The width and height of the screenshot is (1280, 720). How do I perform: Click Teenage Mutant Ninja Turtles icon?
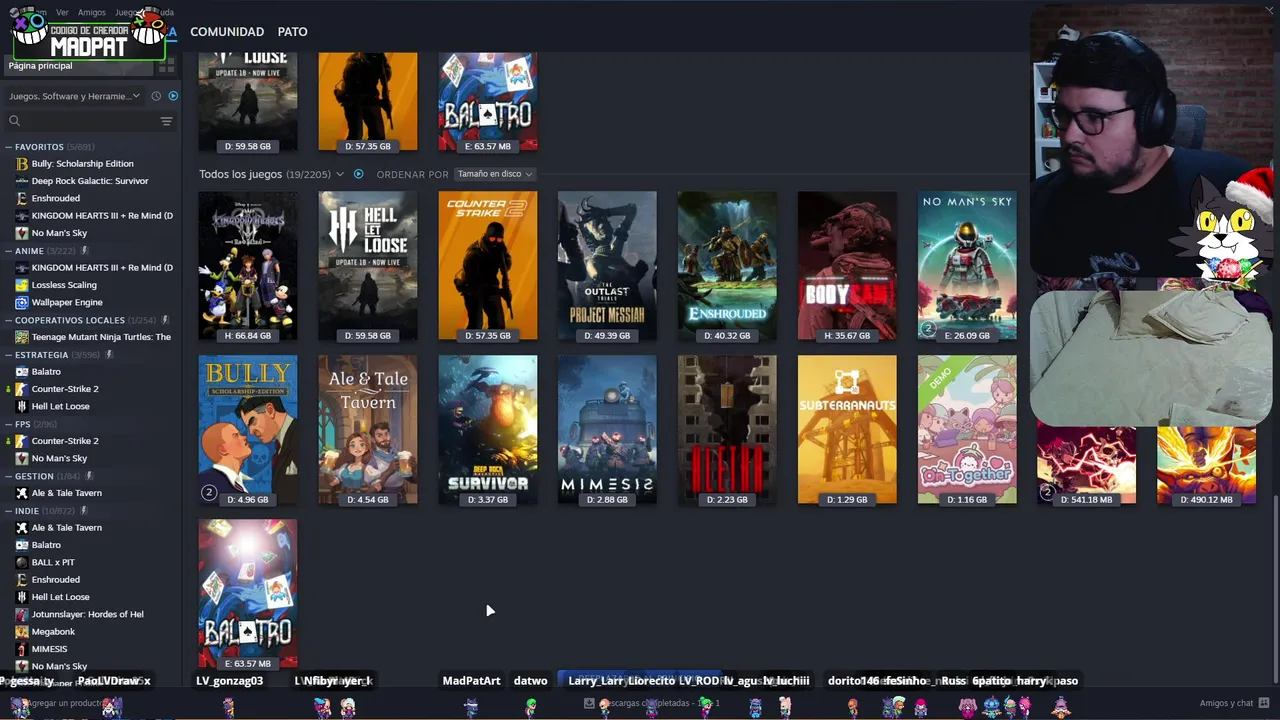[x=22, y=337]
